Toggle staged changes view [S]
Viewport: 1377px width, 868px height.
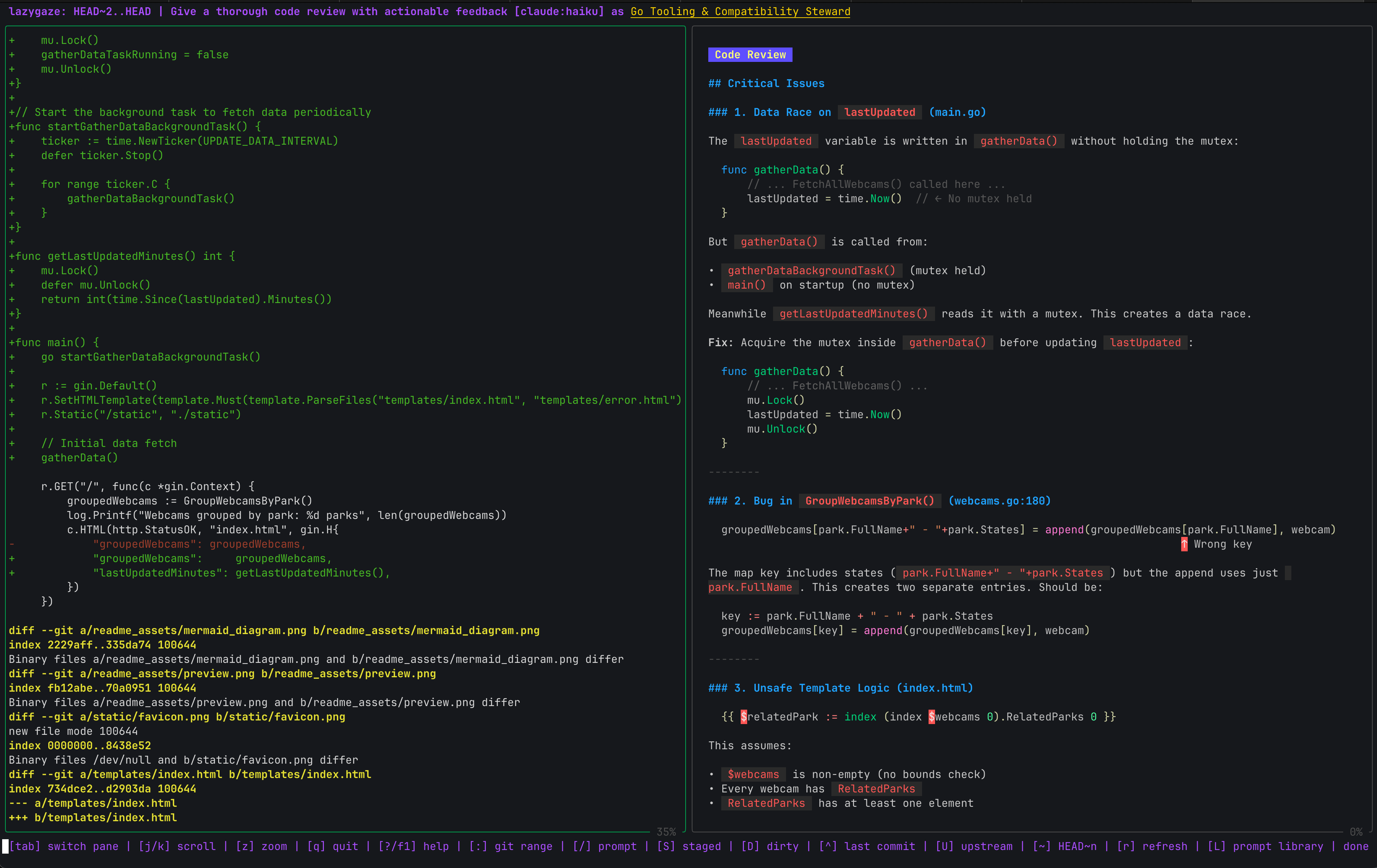click(x=665, y=847)
